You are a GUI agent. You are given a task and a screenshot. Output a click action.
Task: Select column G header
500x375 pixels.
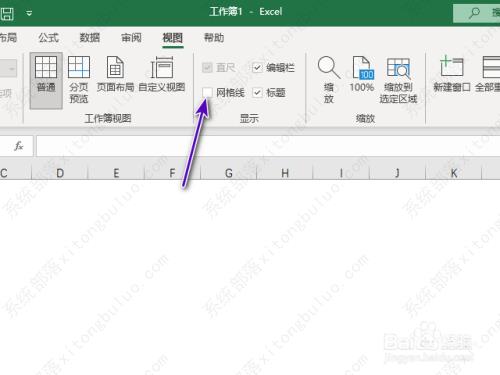229,173
